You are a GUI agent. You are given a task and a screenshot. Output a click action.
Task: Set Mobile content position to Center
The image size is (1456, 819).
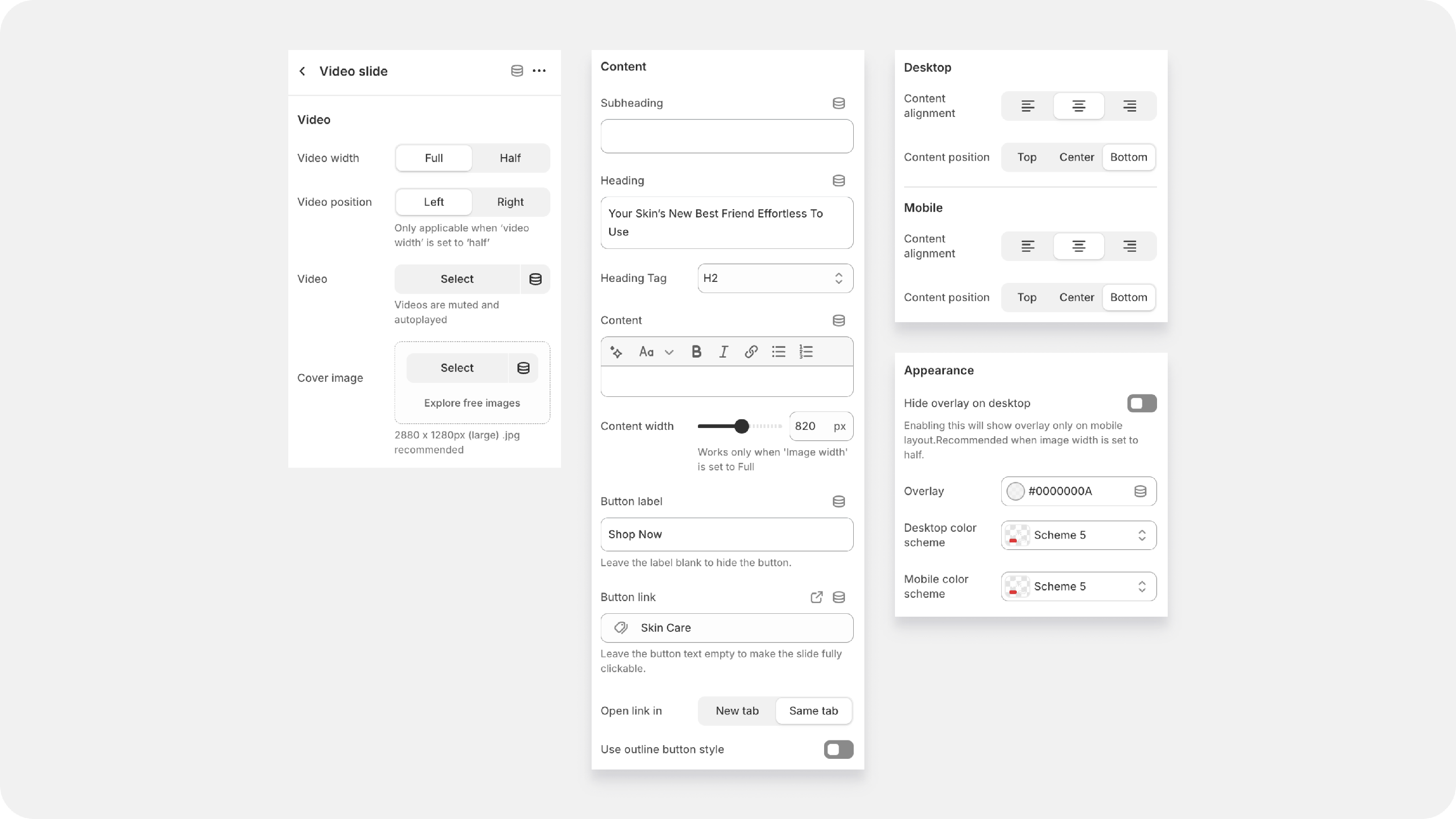pos(1076,297)
